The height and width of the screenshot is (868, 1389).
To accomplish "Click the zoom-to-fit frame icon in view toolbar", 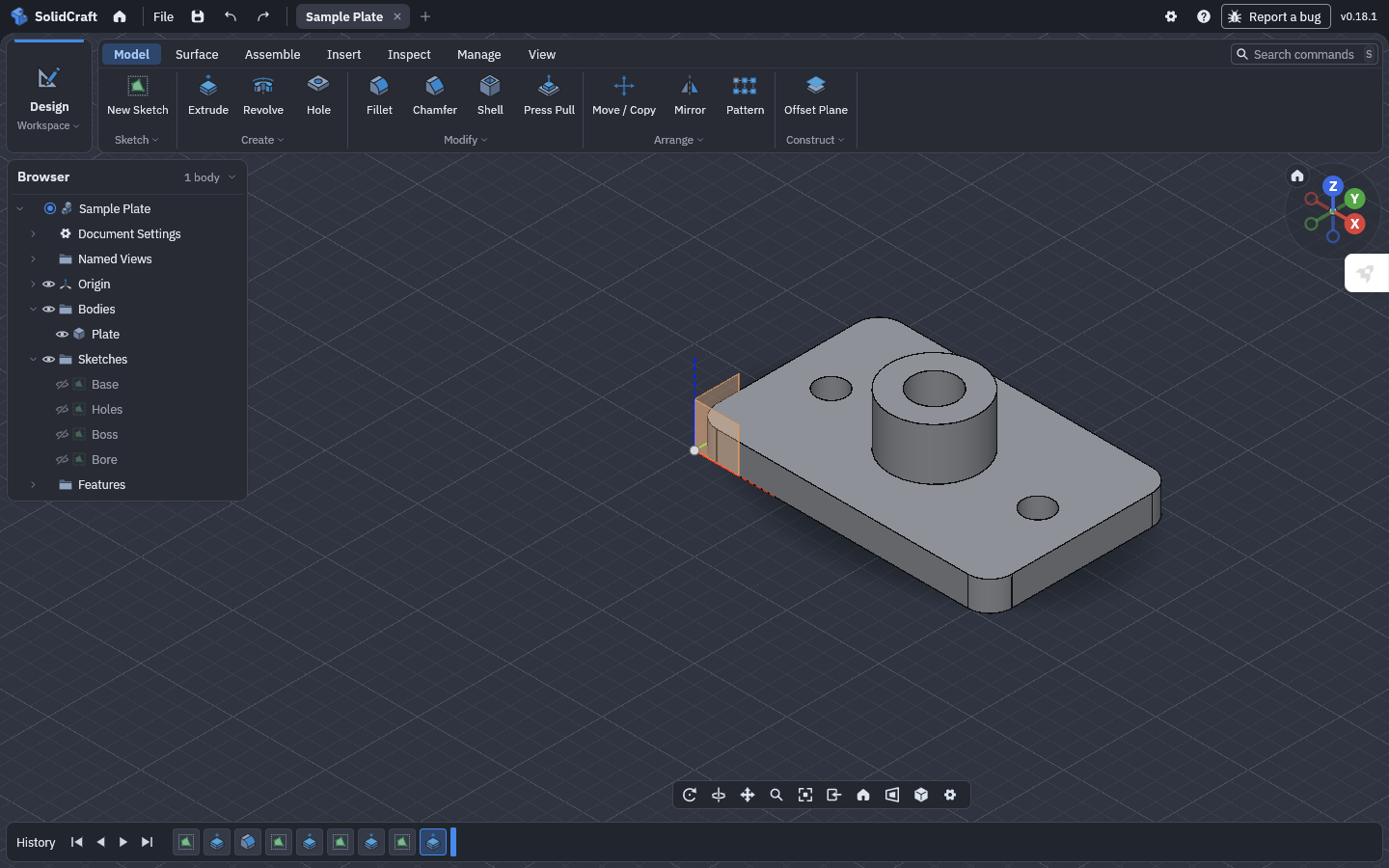I will pyautogui.click(x=805, y=795).
